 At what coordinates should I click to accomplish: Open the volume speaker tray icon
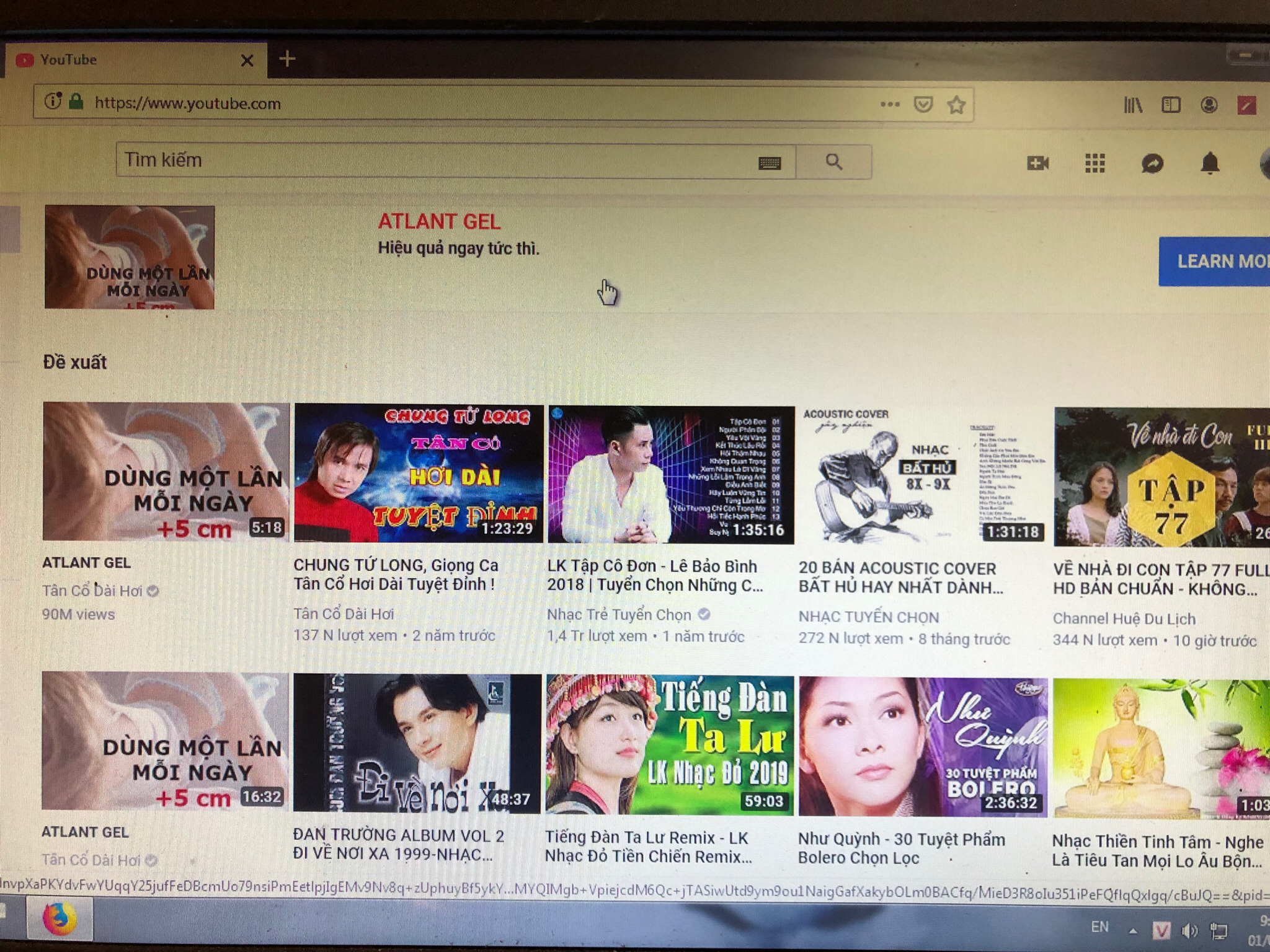coord(1189,931)
